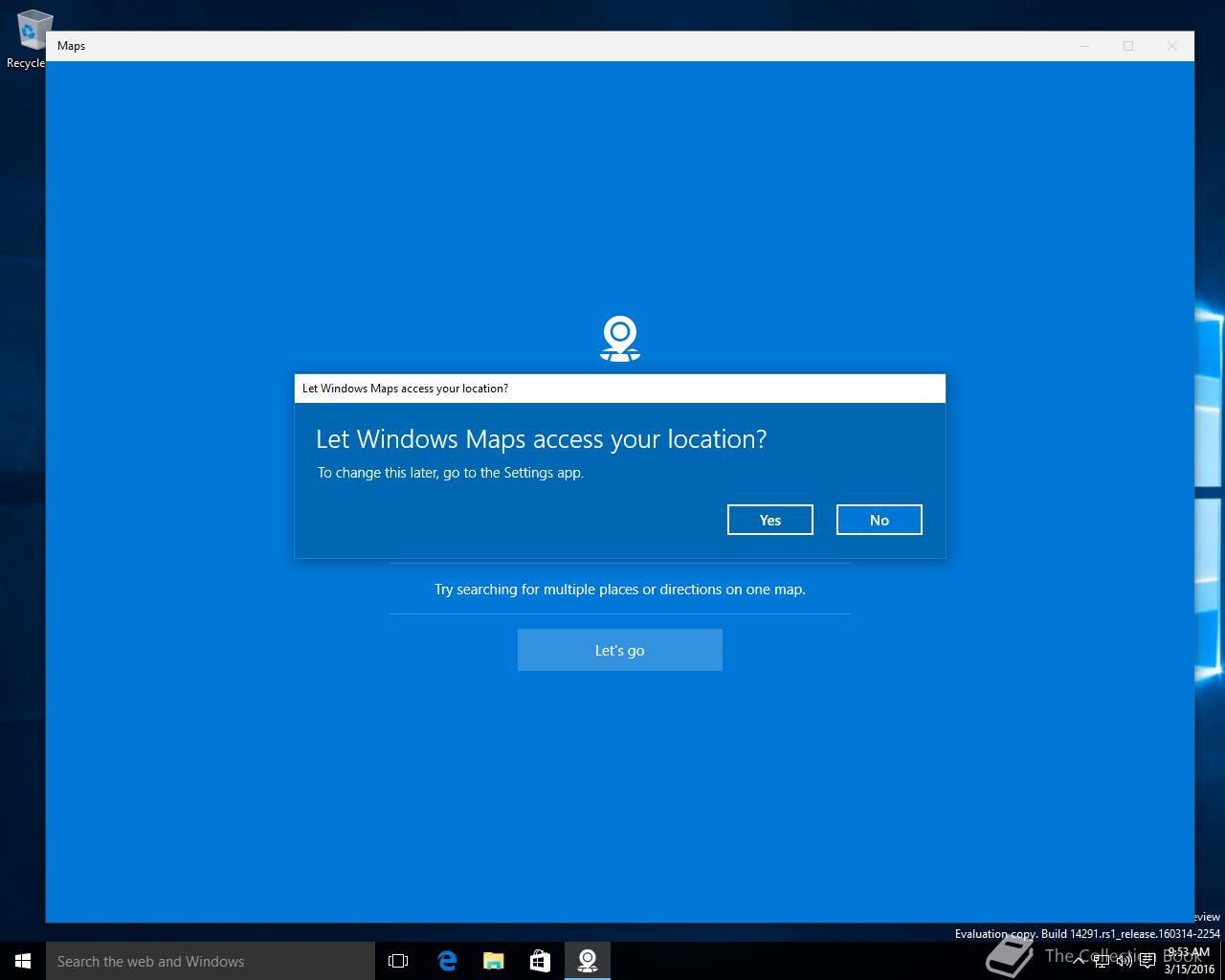
Task: Open Task View from the taskbar
Action: click(x=398, y=961)
